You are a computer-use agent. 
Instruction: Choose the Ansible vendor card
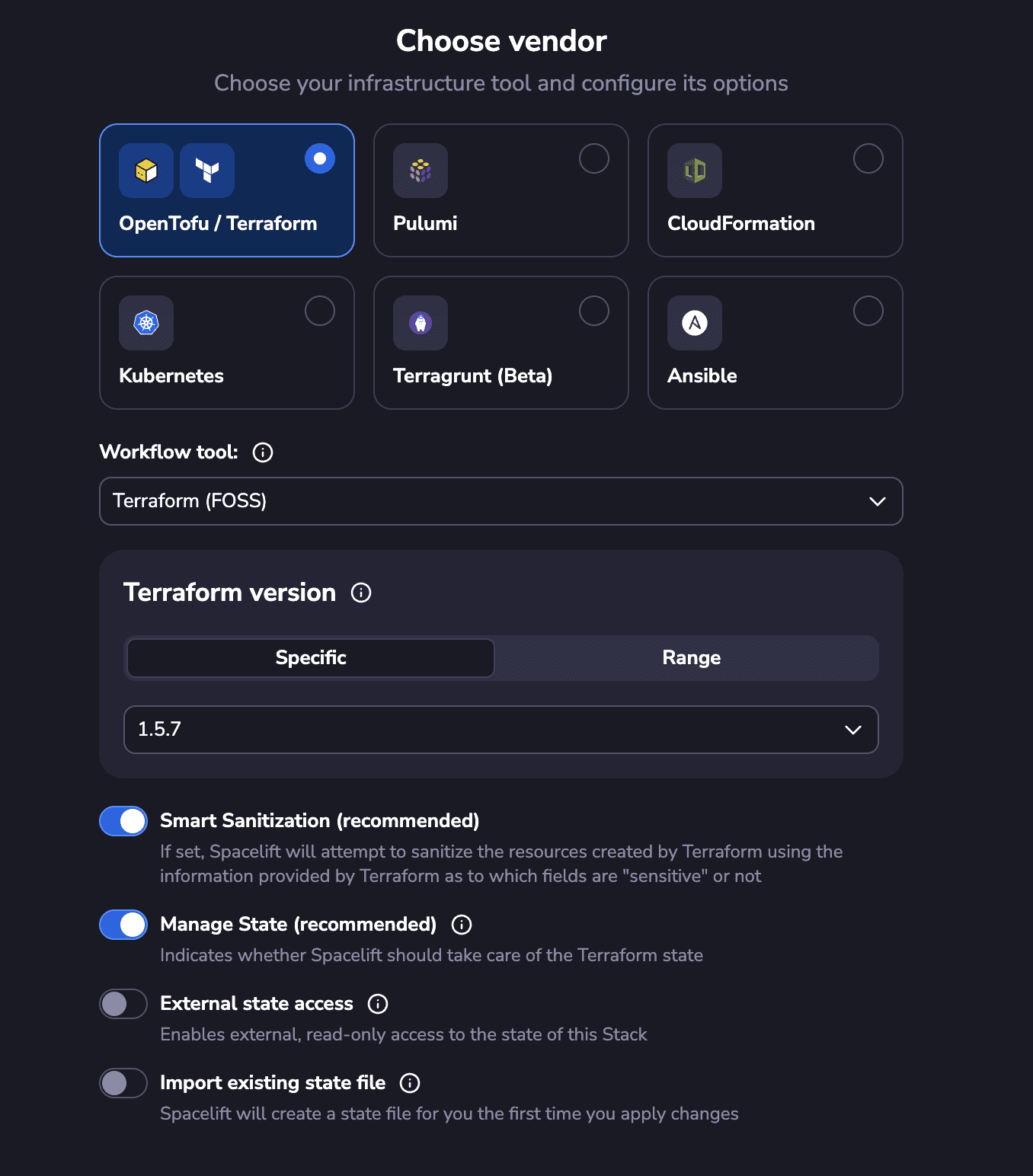[776, 343]
